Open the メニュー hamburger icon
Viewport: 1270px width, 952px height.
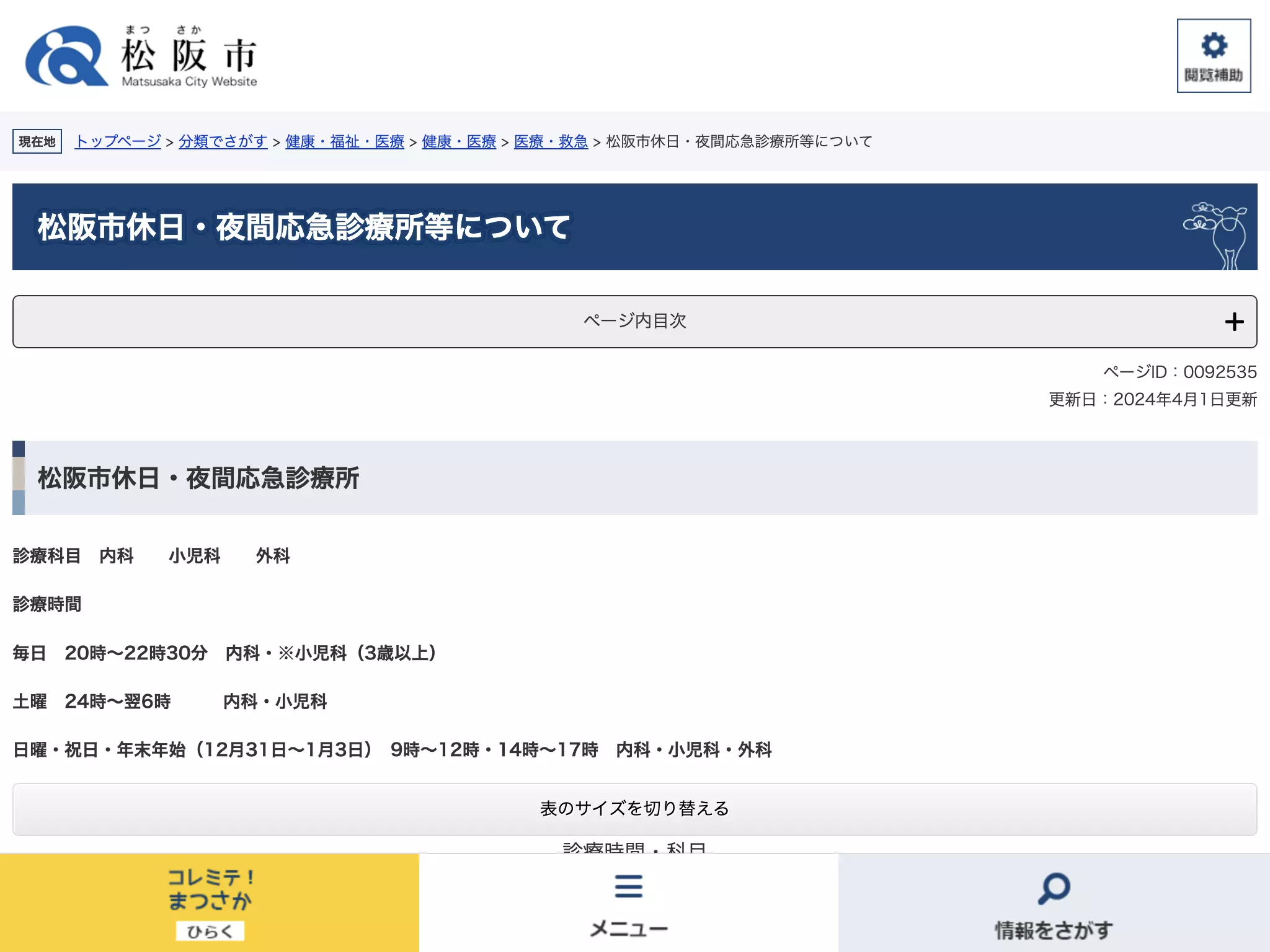tap(628, 886)
